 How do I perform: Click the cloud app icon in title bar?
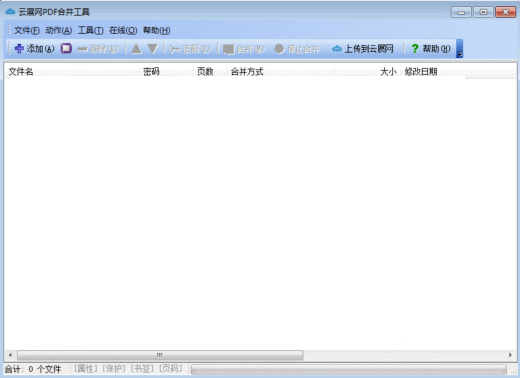(10, 12)
